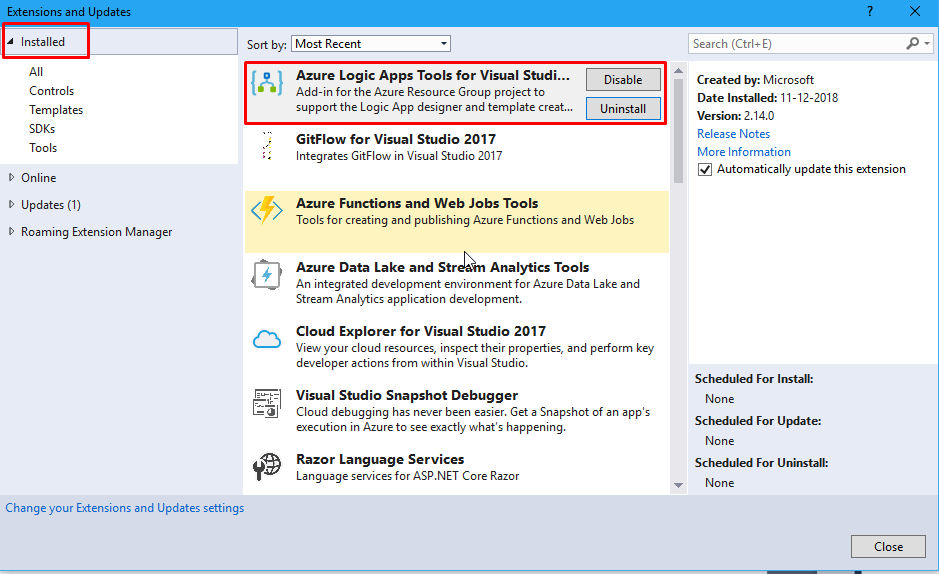Open the search options dropdown arrow
The width and height of the screenshot is (939, 574).
coord(927,44)
